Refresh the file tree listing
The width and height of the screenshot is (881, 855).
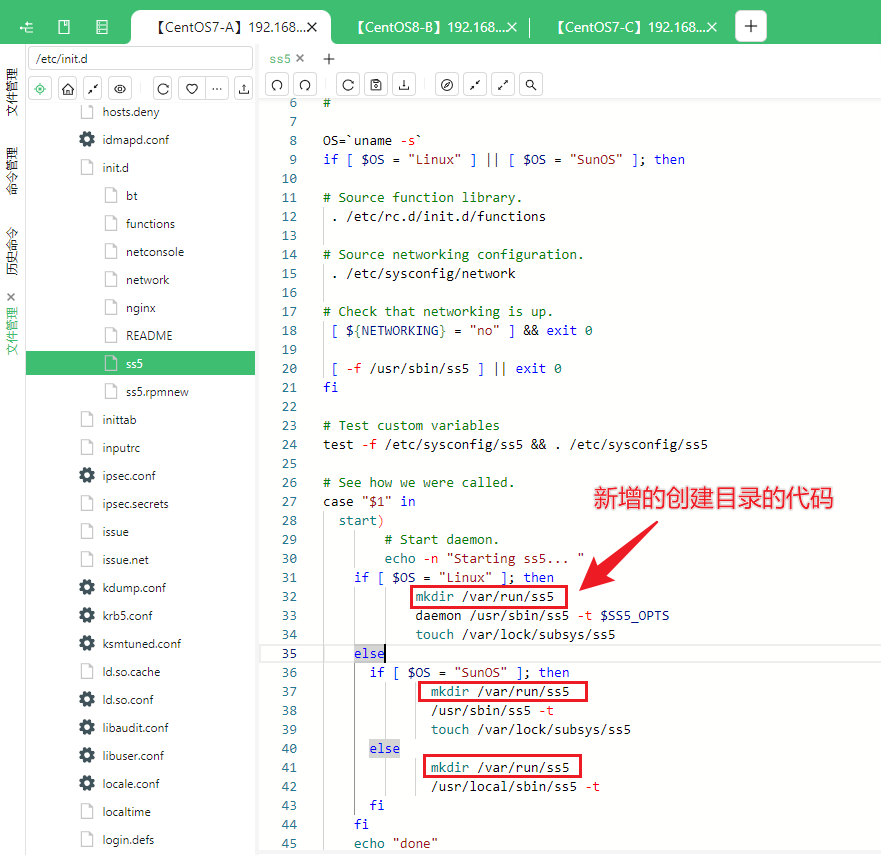point(163,89)
